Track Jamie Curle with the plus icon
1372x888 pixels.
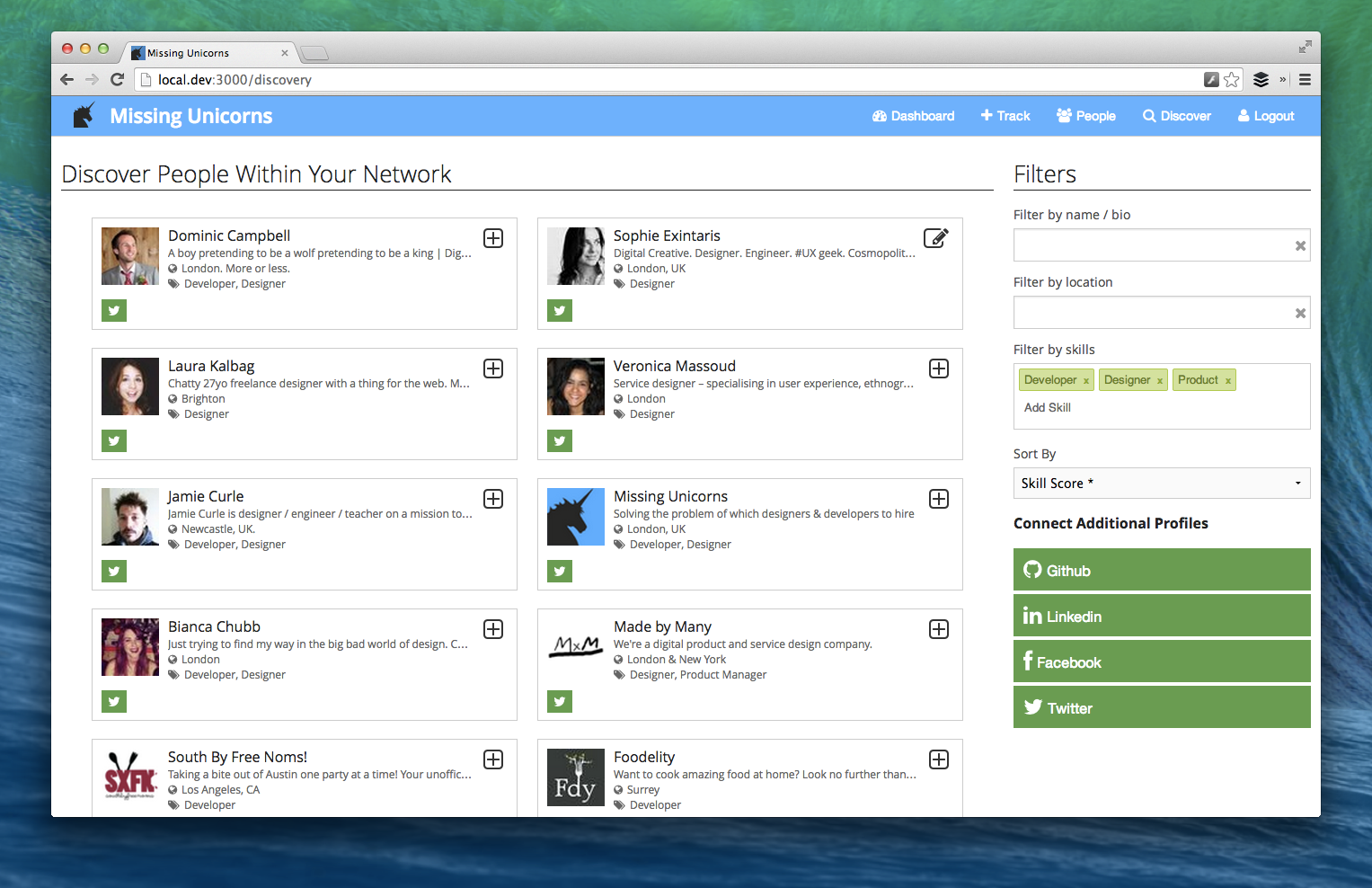tap(493, 499)
